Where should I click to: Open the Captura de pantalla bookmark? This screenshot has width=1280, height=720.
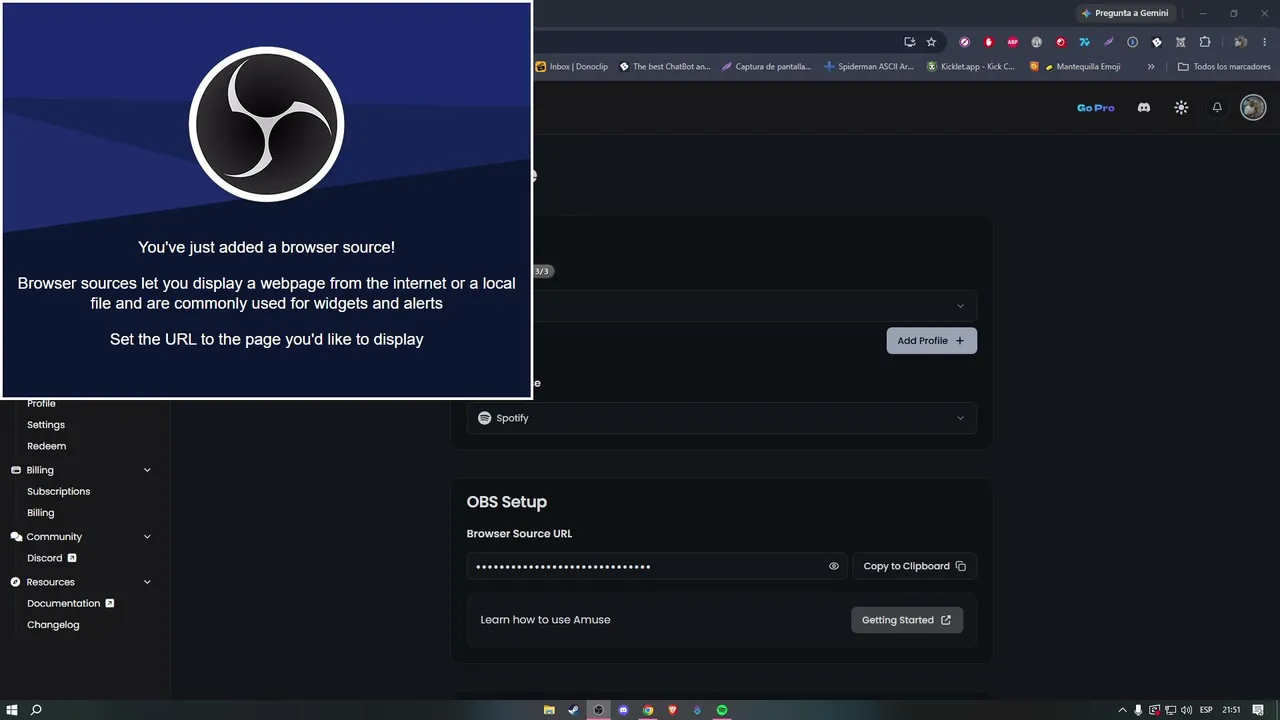pos(766,67)
